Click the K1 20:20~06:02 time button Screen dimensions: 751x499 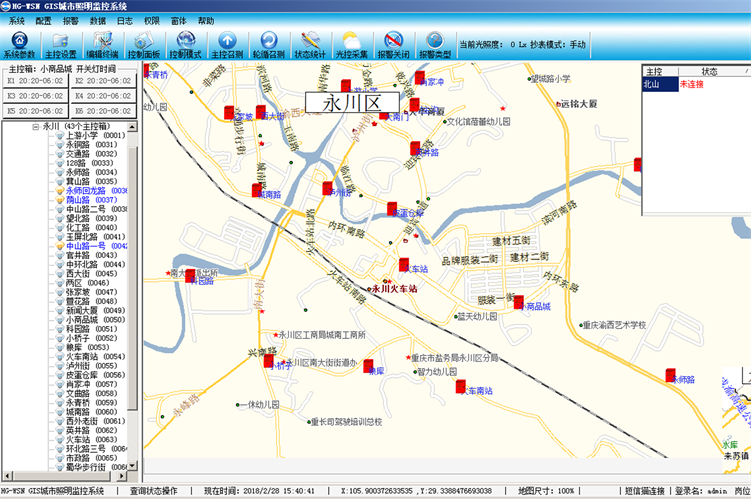pyautogui.click(x=34, y=81)
